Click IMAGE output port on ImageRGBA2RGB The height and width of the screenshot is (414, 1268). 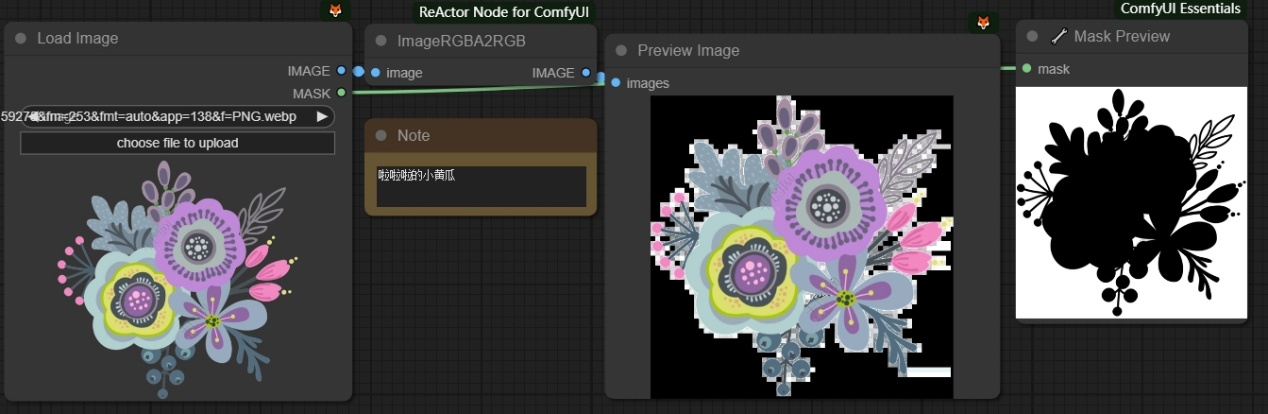(586, 72)
